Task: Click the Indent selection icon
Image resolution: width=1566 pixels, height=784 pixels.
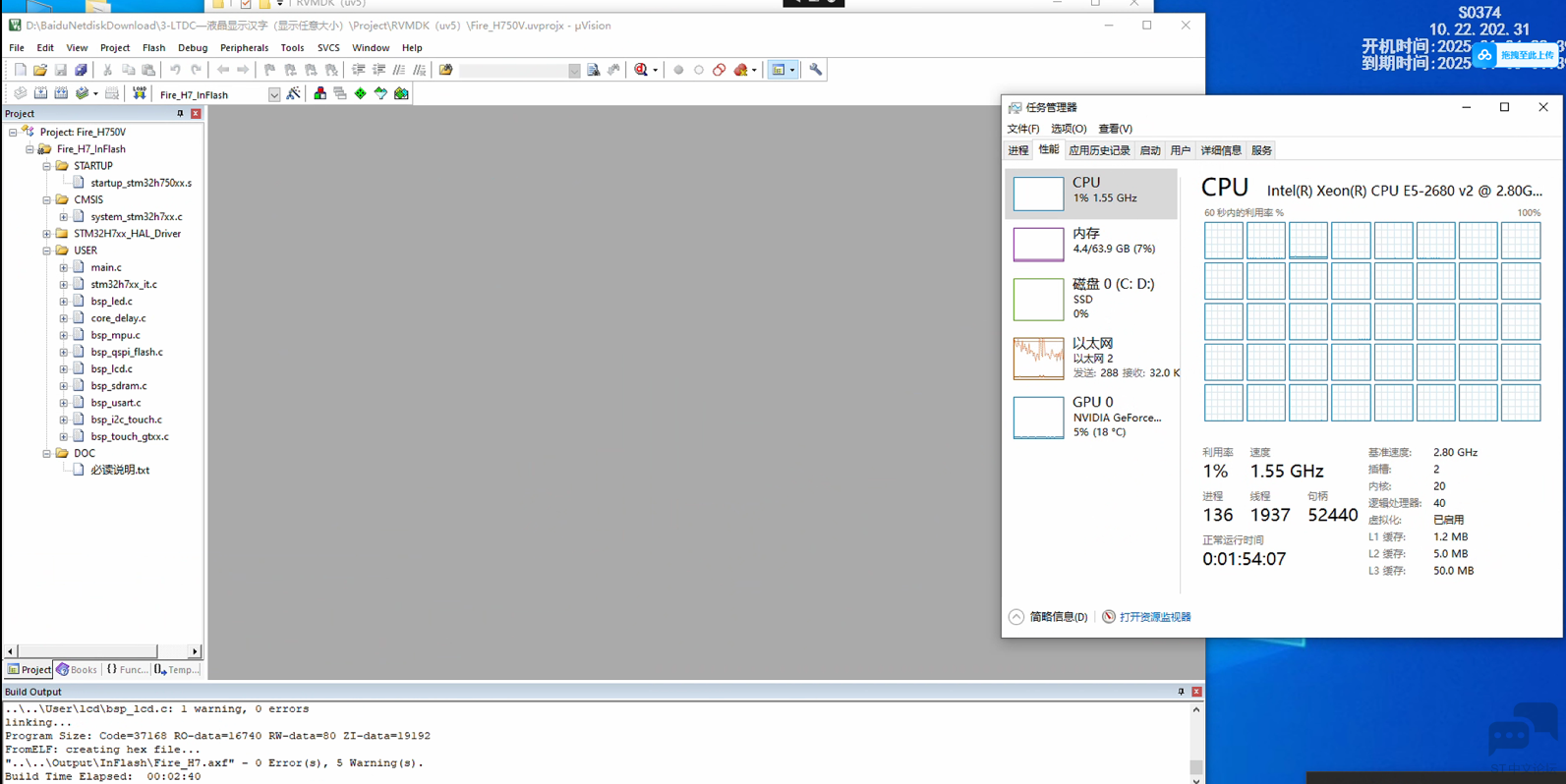Action: pos(358,70)
